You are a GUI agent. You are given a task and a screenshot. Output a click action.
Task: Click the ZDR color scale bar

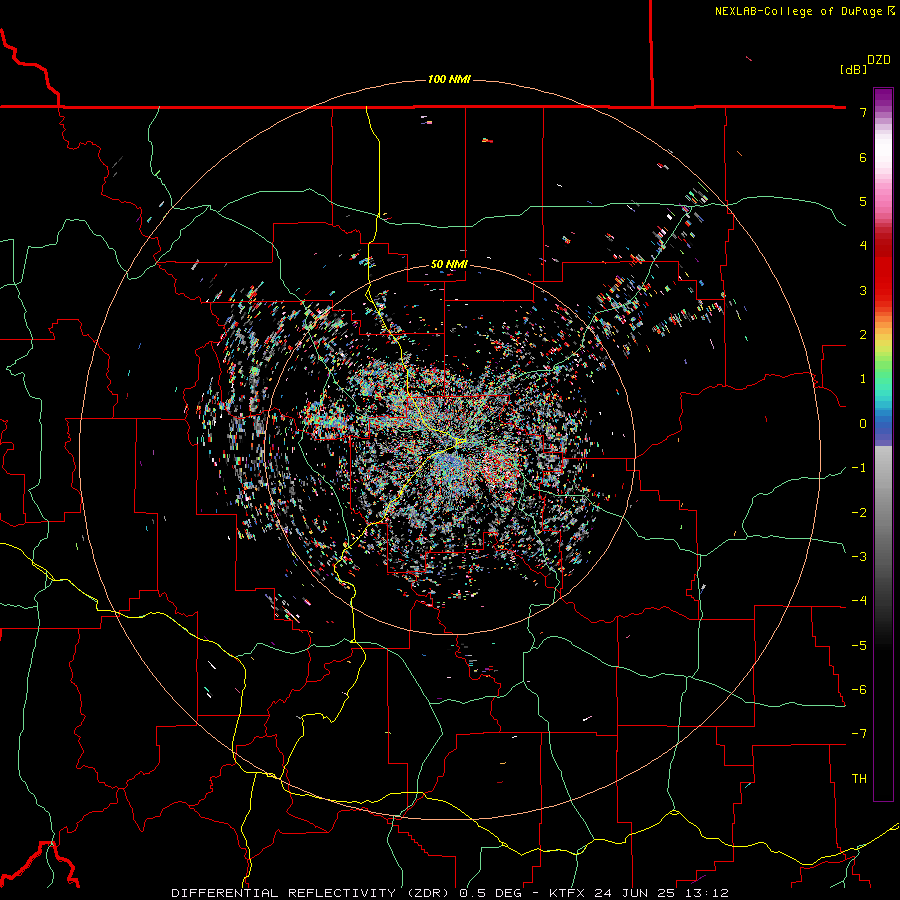[883, 444]
